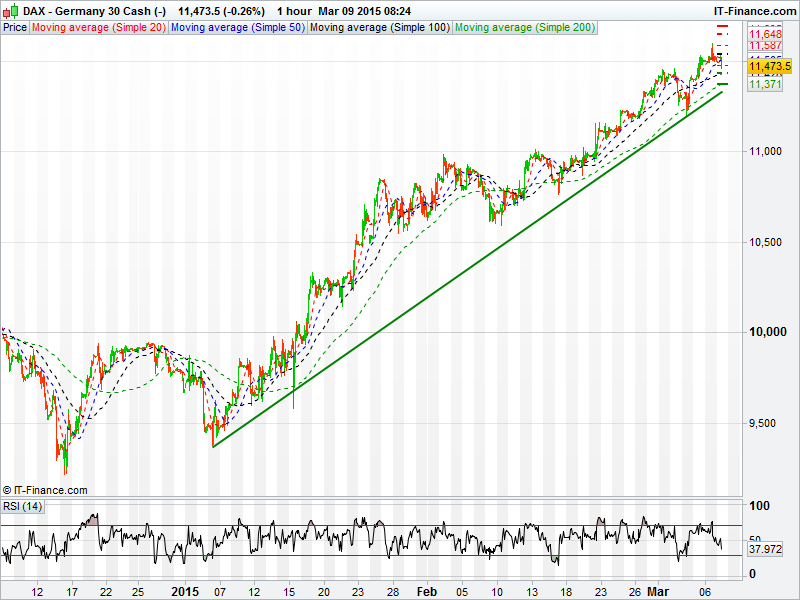This screenshot has width=800, height=600.
Task: Click the RSI axis label 100
Action: coord(759,506)
